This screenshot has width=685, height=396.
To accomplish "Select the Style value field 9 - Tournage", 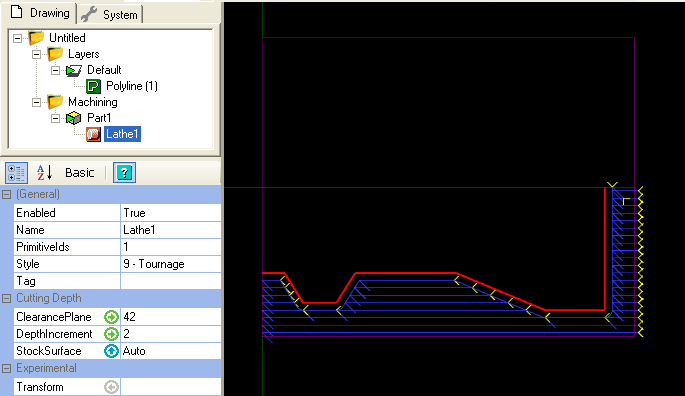I will pyautogui.click(x=171, y=264).
